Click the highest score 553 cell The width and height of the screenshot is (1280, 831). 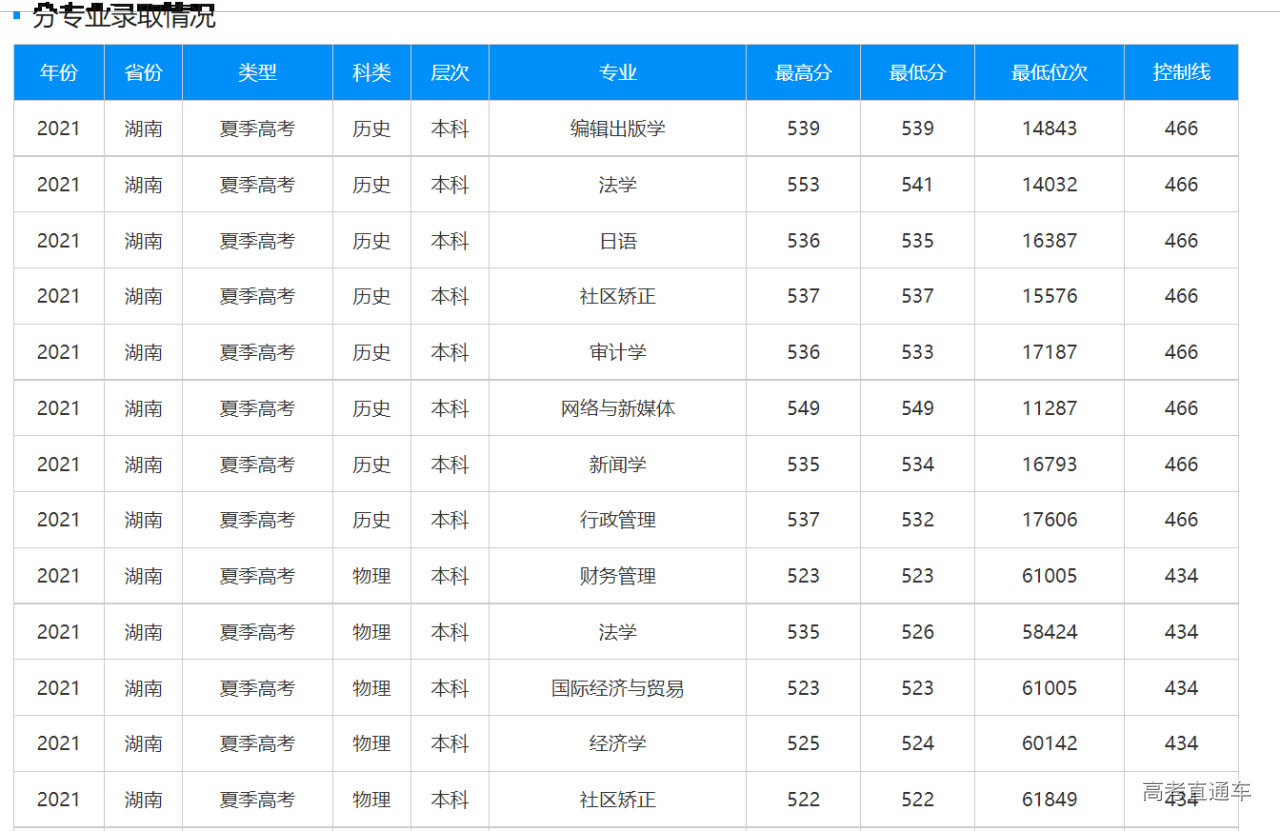click(x=803, y=185)
